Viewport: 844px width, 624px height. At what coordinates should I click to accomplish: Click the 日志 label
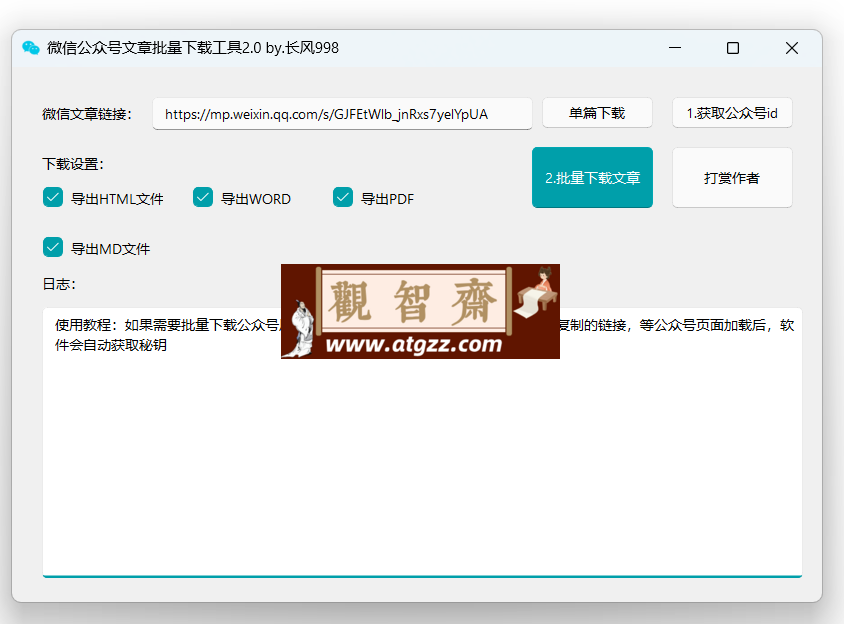(x=59, y=284)
